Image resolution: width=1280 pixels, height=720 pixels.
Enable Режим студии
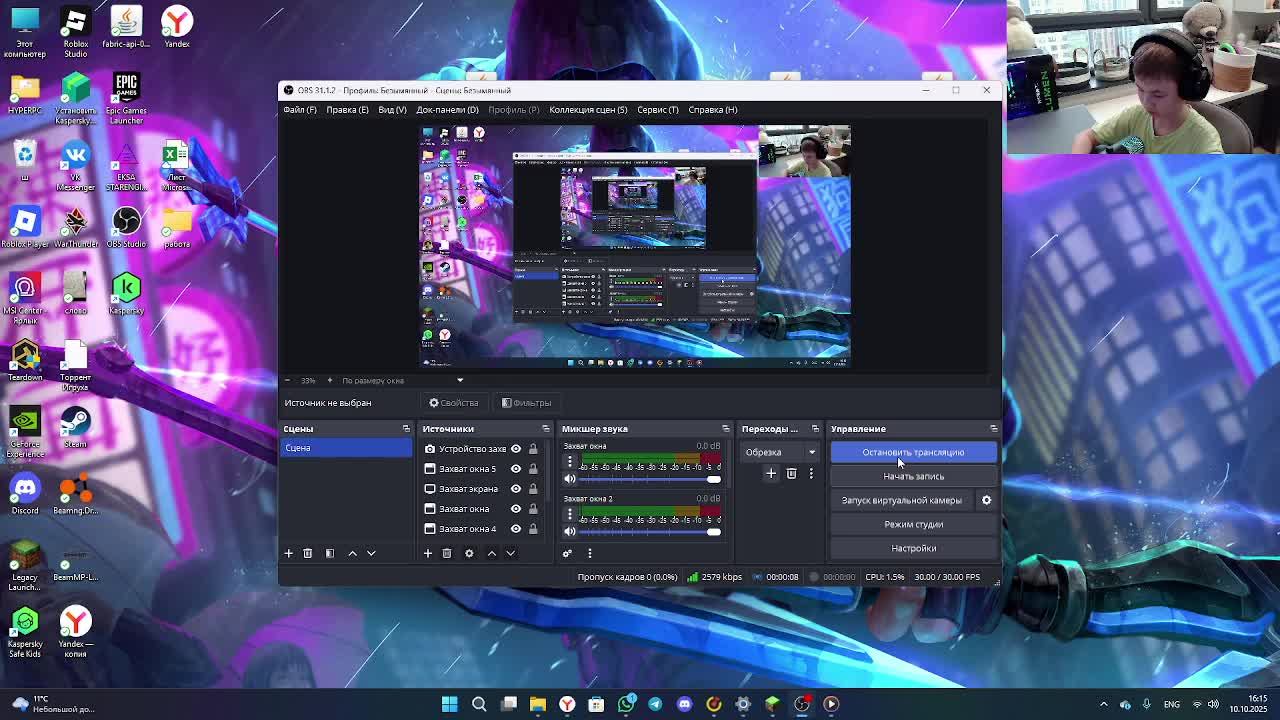point(913,524)
